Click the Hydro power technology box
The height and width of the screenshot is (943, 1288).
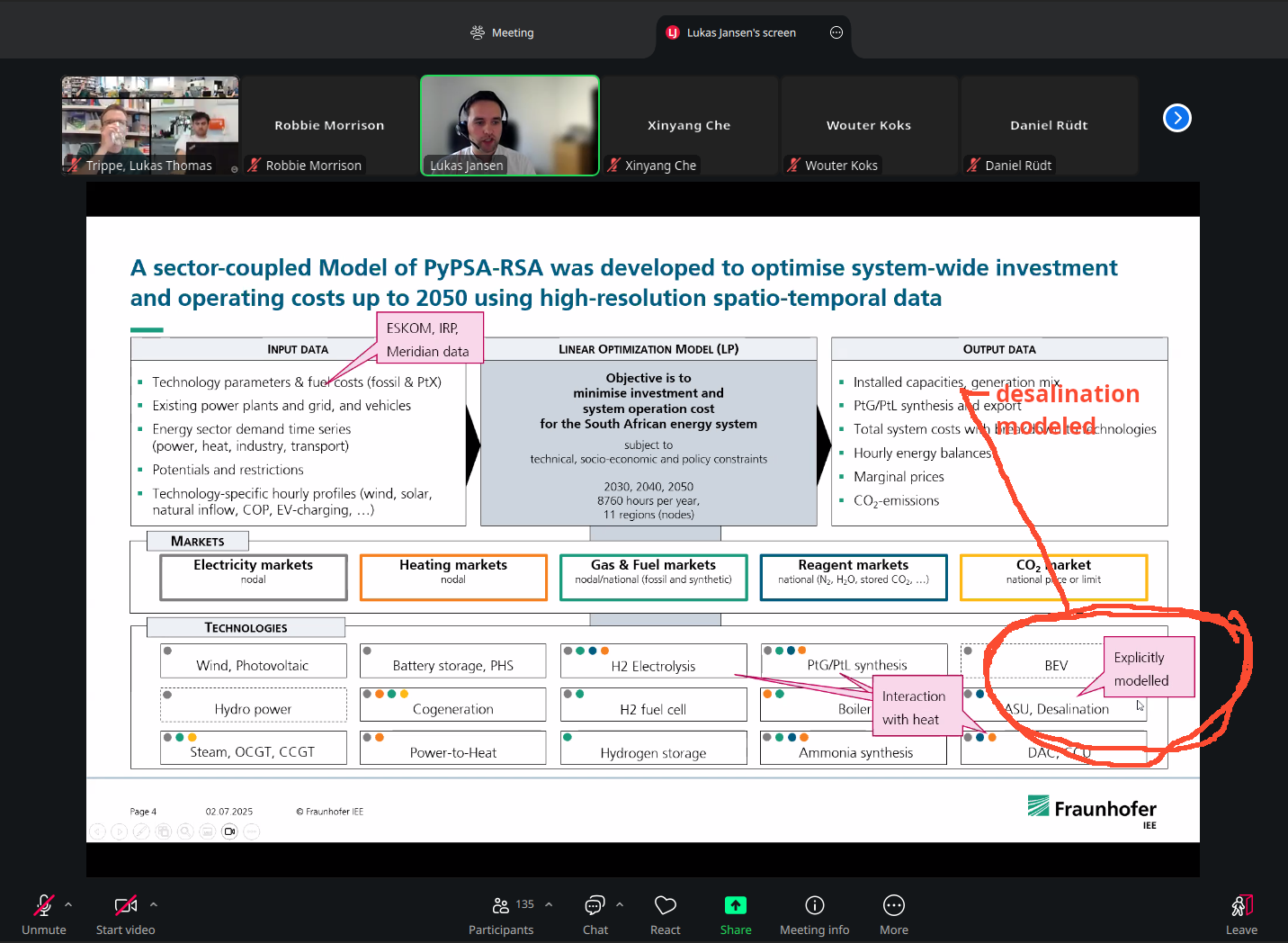pyautogui.click(x=254, y=705)
